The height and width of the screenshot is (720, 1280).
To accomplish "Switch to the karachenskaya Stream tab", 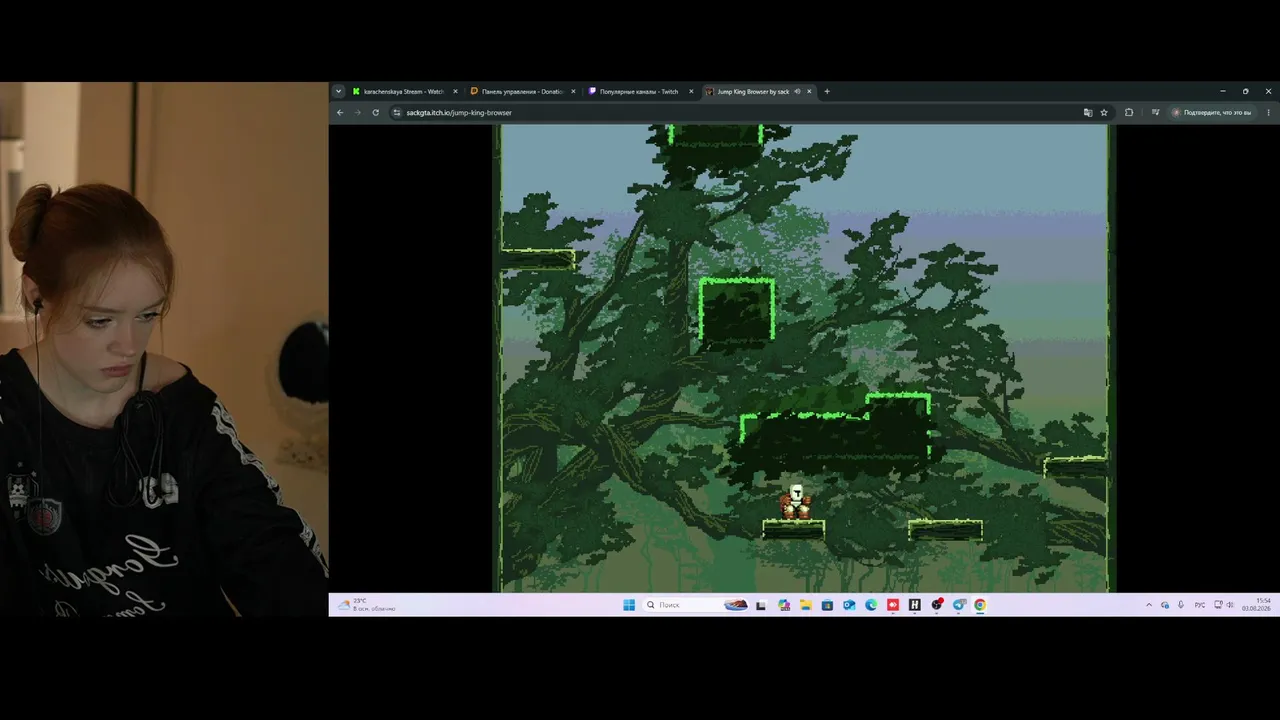I will [x=405, y=91].
